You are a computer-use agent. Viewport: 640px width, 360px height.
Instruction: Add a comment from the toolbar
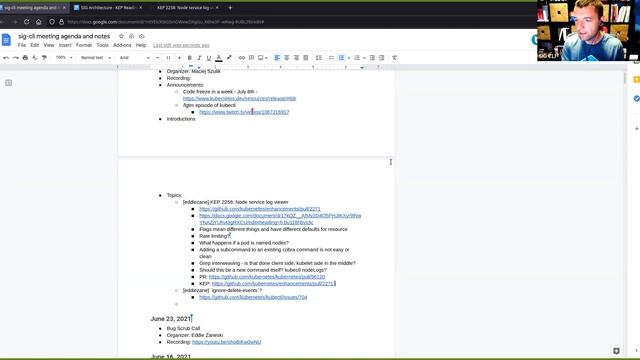pos(251,58)
